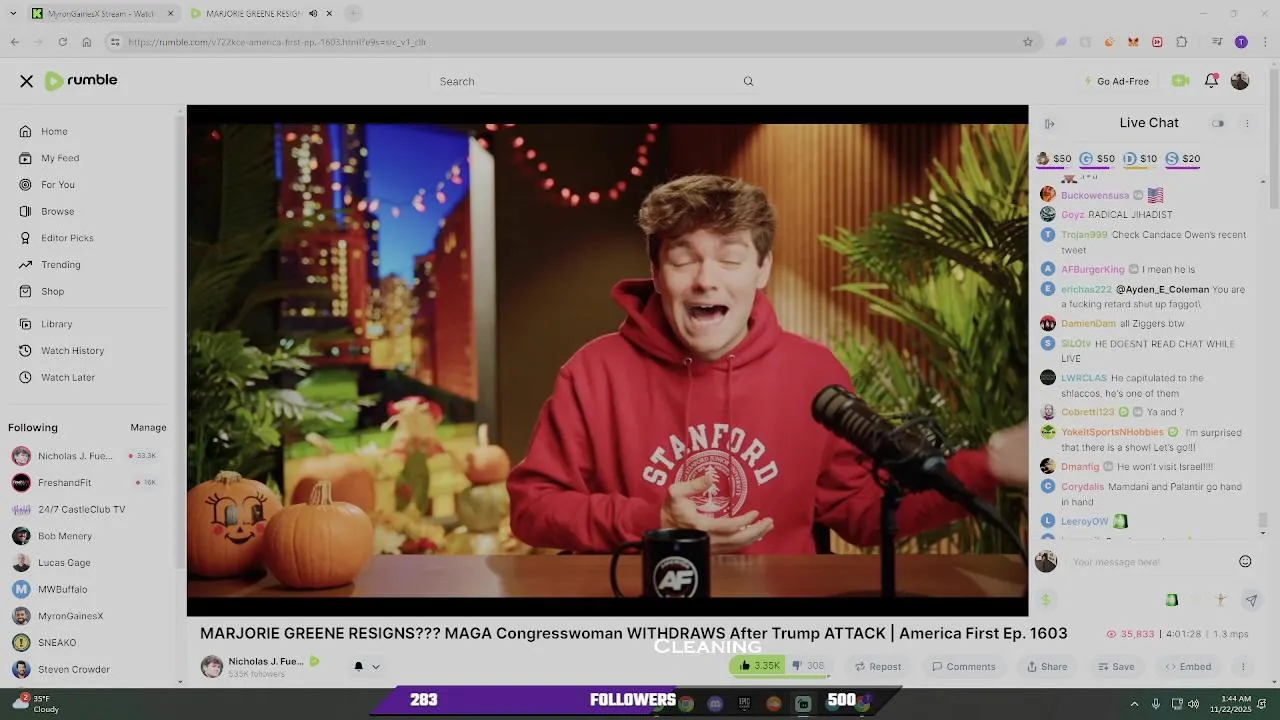Viewport: 1280px width, 720px height.
Task: Open the browser extensions puzzle icon
Action: 1182,42
